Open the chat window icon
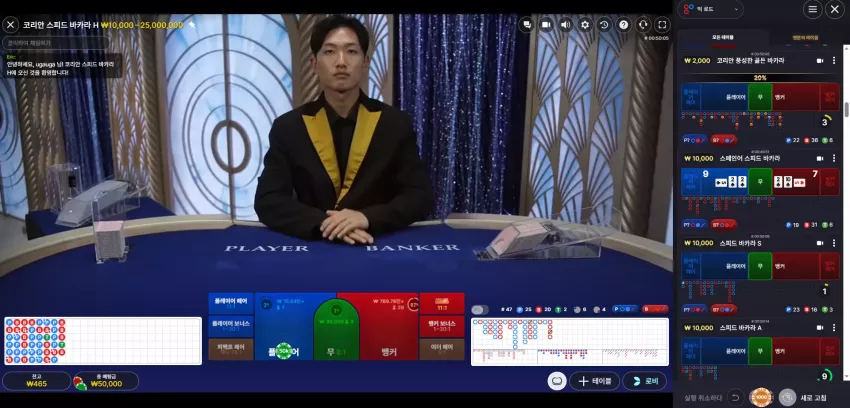This screenshot has width=850, height=408. pyautogui.click(x=526, y=24)
